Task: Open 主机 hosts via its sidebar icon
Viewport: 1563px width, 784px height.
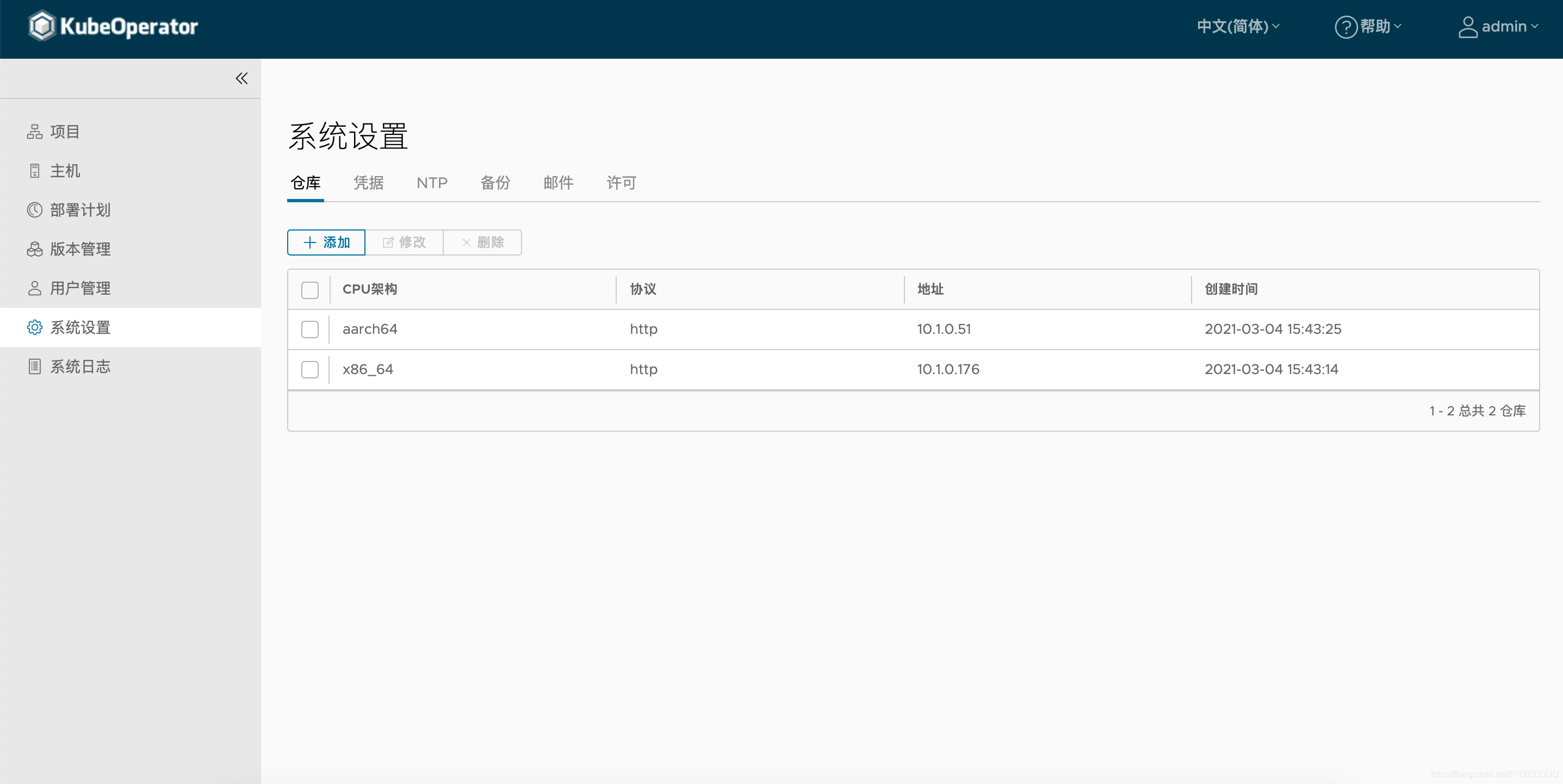Action: click(x=35, y=171)
